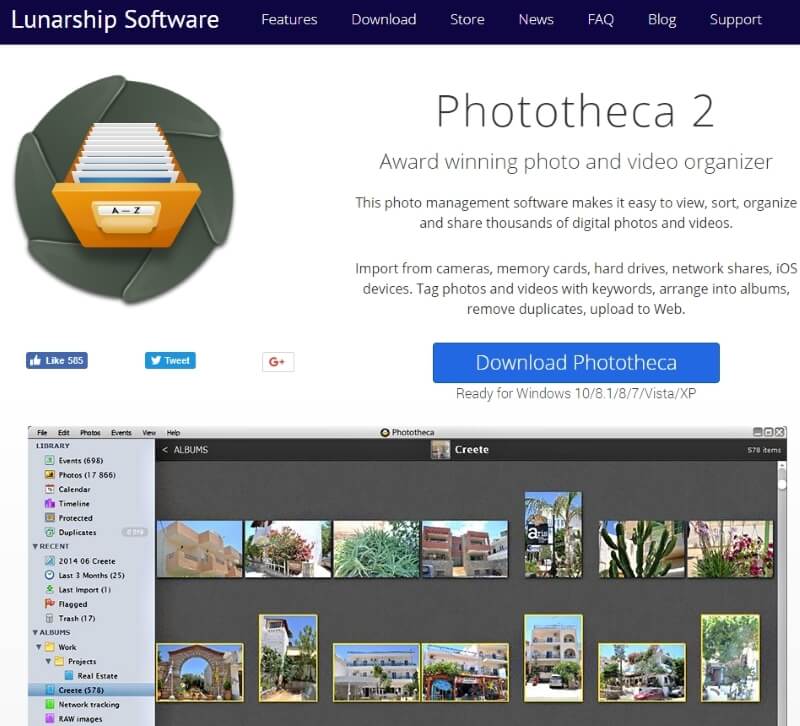Open the View menu in Phototheca
The image size is (800, 726).
pos(149,433)
